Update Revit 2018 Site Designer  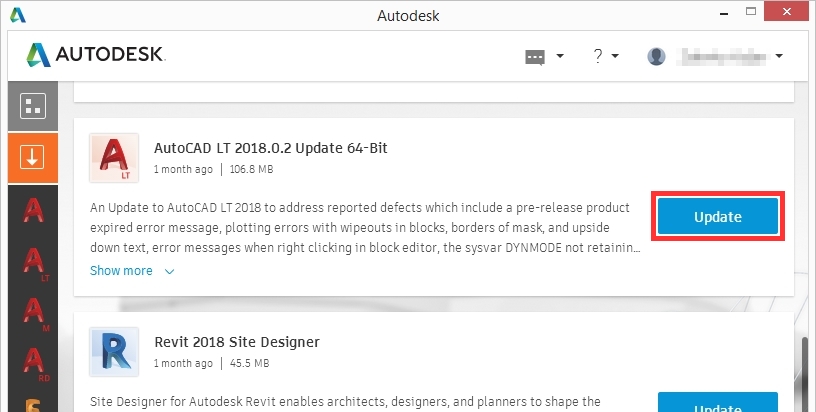click(718, 403)
